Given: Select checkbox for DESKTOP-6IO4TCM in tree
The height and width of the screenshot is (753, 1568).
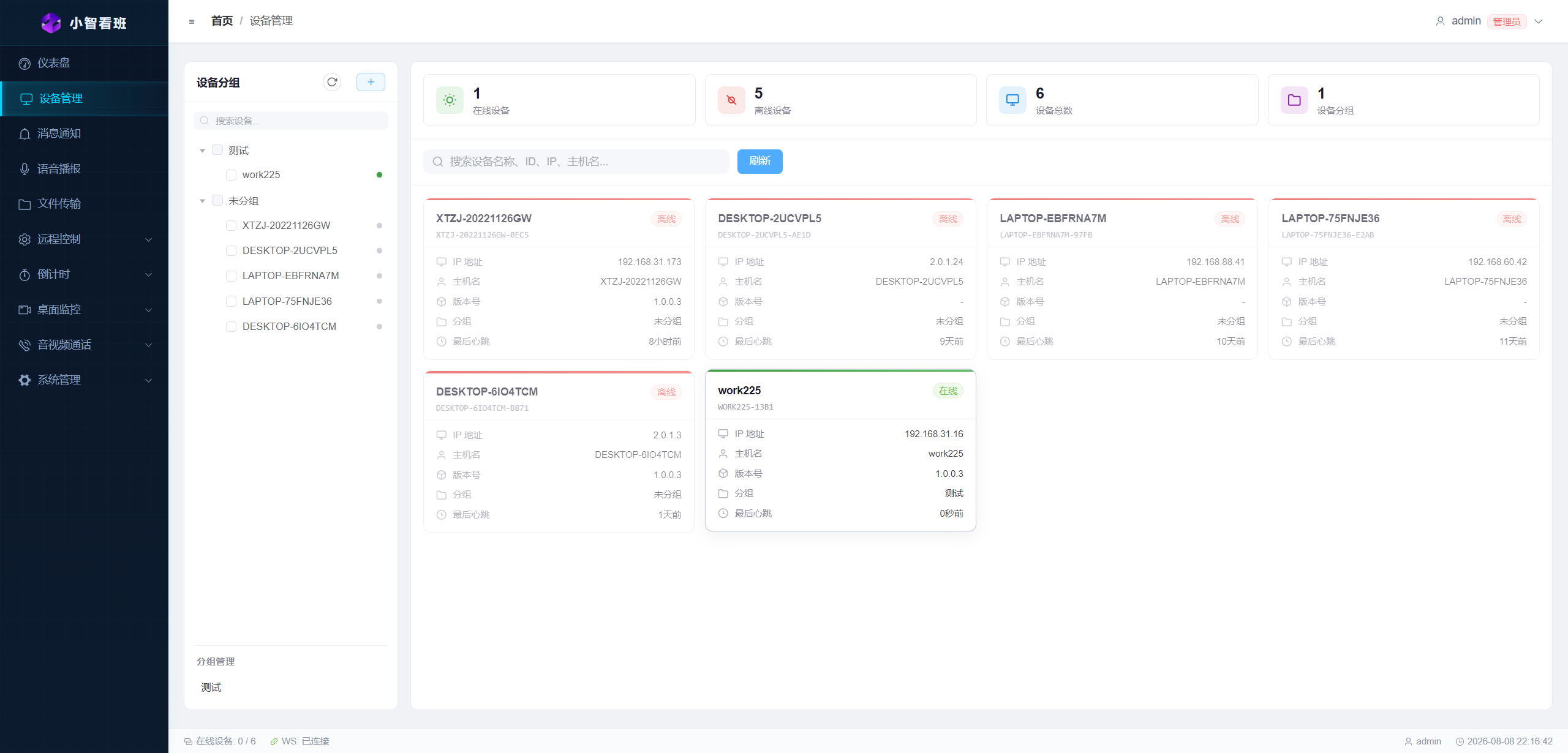Looking at the screenshot, I should click(x=232, y=327).
